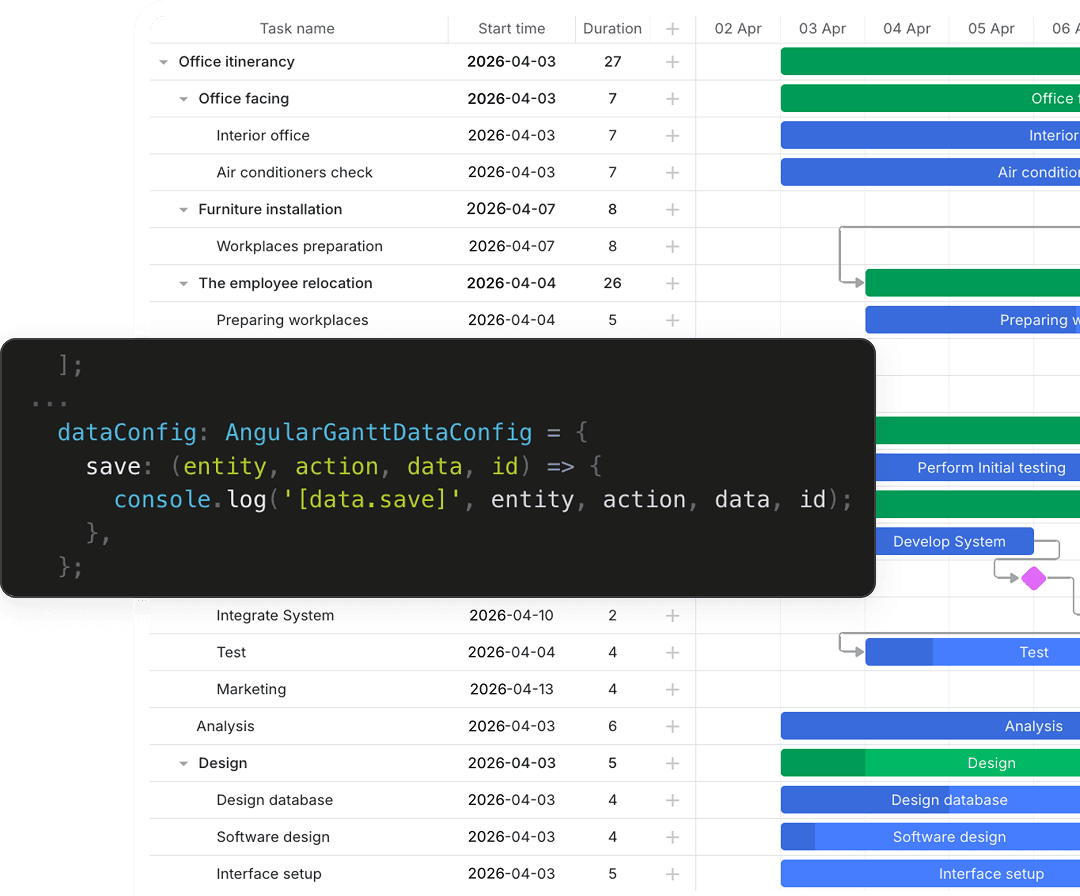1080x896 pixels.
Task: Click the Perform Initial testing task bar
Action: click(978, 468)
